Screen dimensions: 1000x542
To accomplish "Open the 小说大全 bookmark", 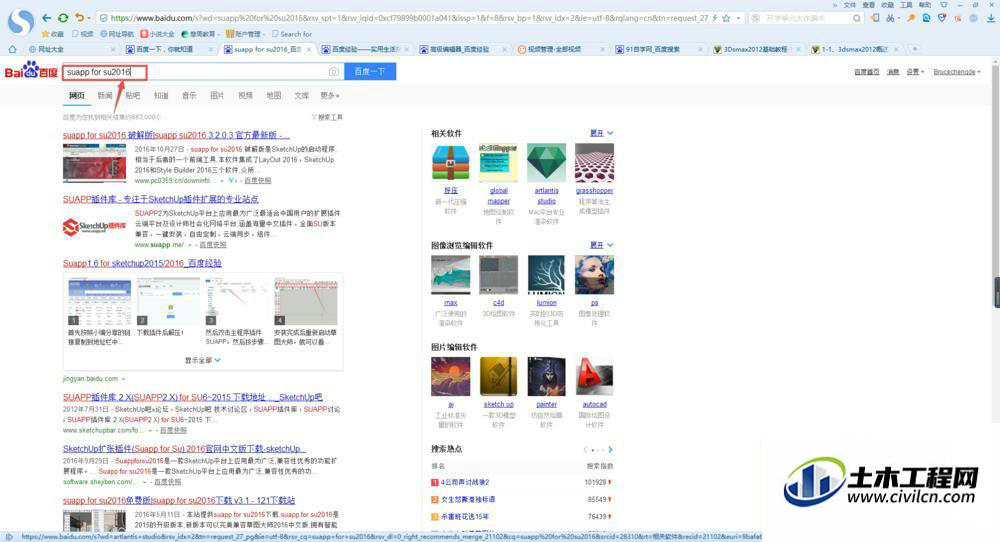I will click(x=158, y=34).
